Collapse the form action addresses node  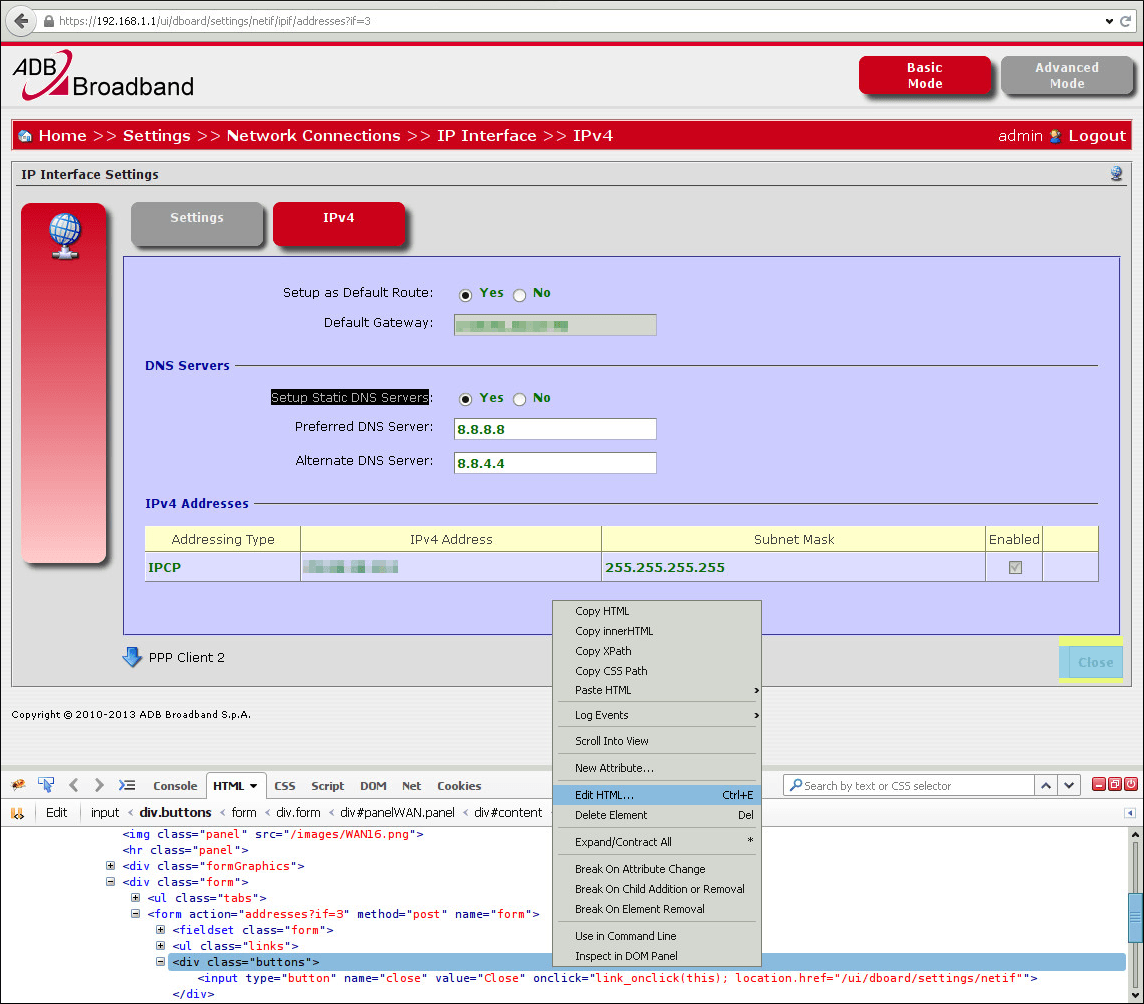click(135, 914)
